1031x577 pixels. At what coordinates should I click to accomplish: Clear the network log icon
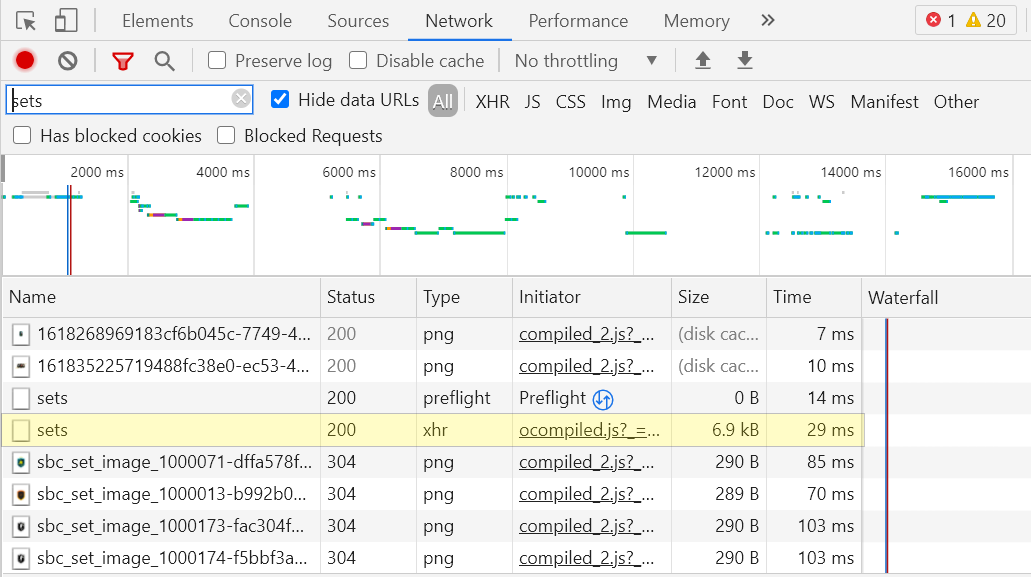[67, 61]
